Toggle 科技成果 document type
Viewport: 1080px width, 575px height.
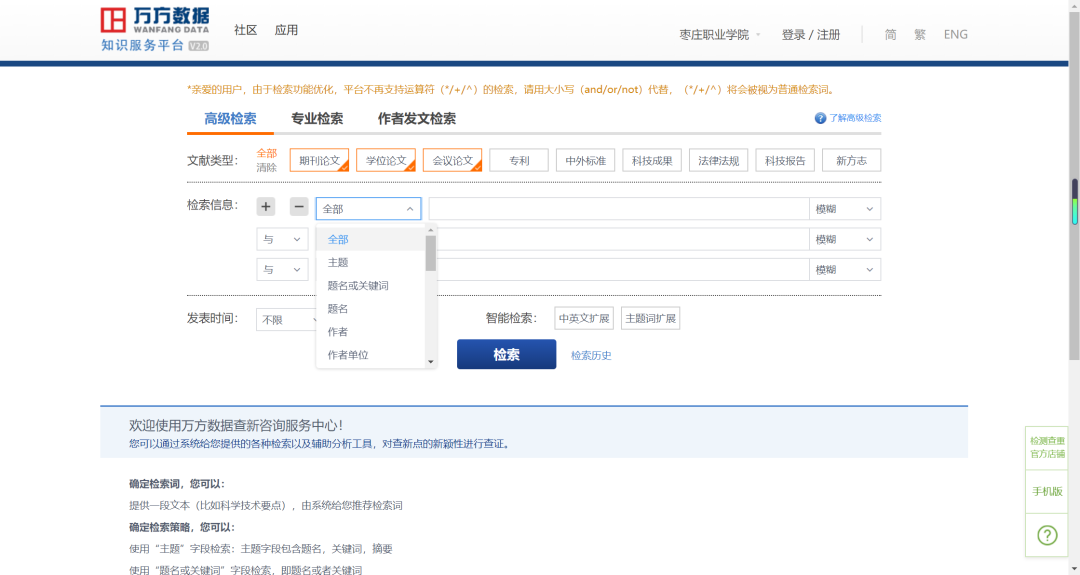click(x=652, y=160)
